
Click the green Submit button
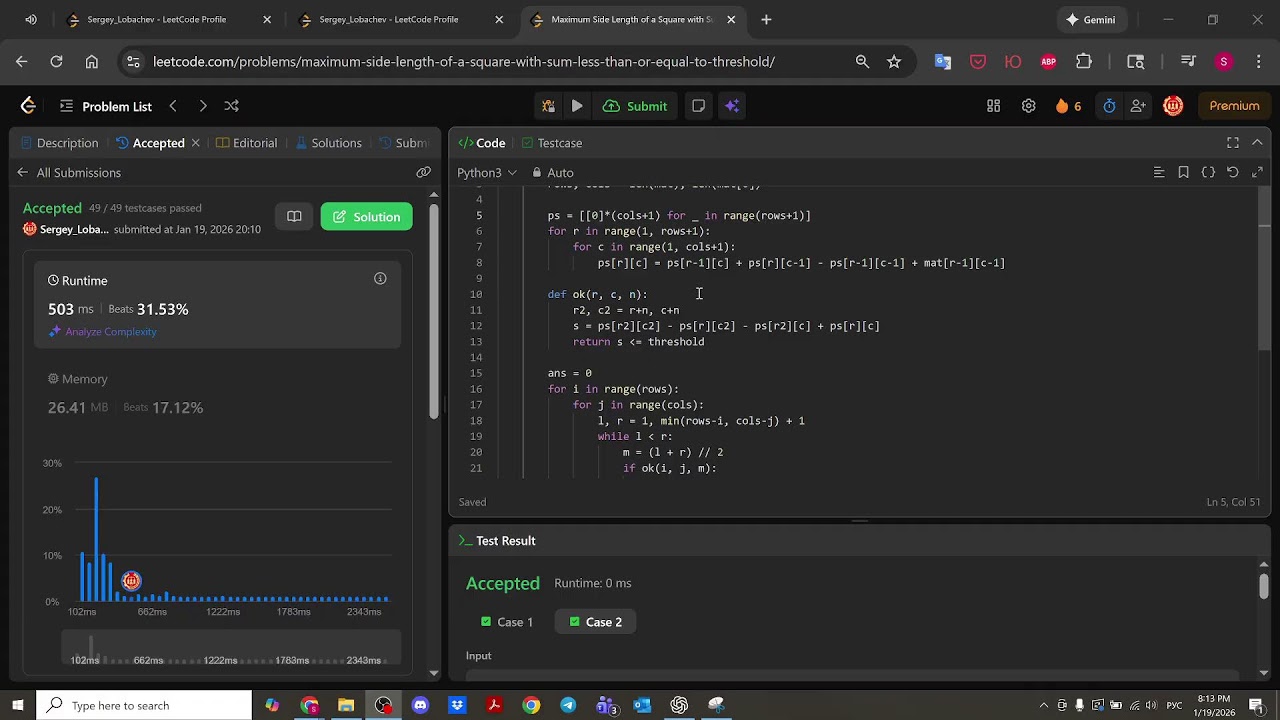click(634, 106)
